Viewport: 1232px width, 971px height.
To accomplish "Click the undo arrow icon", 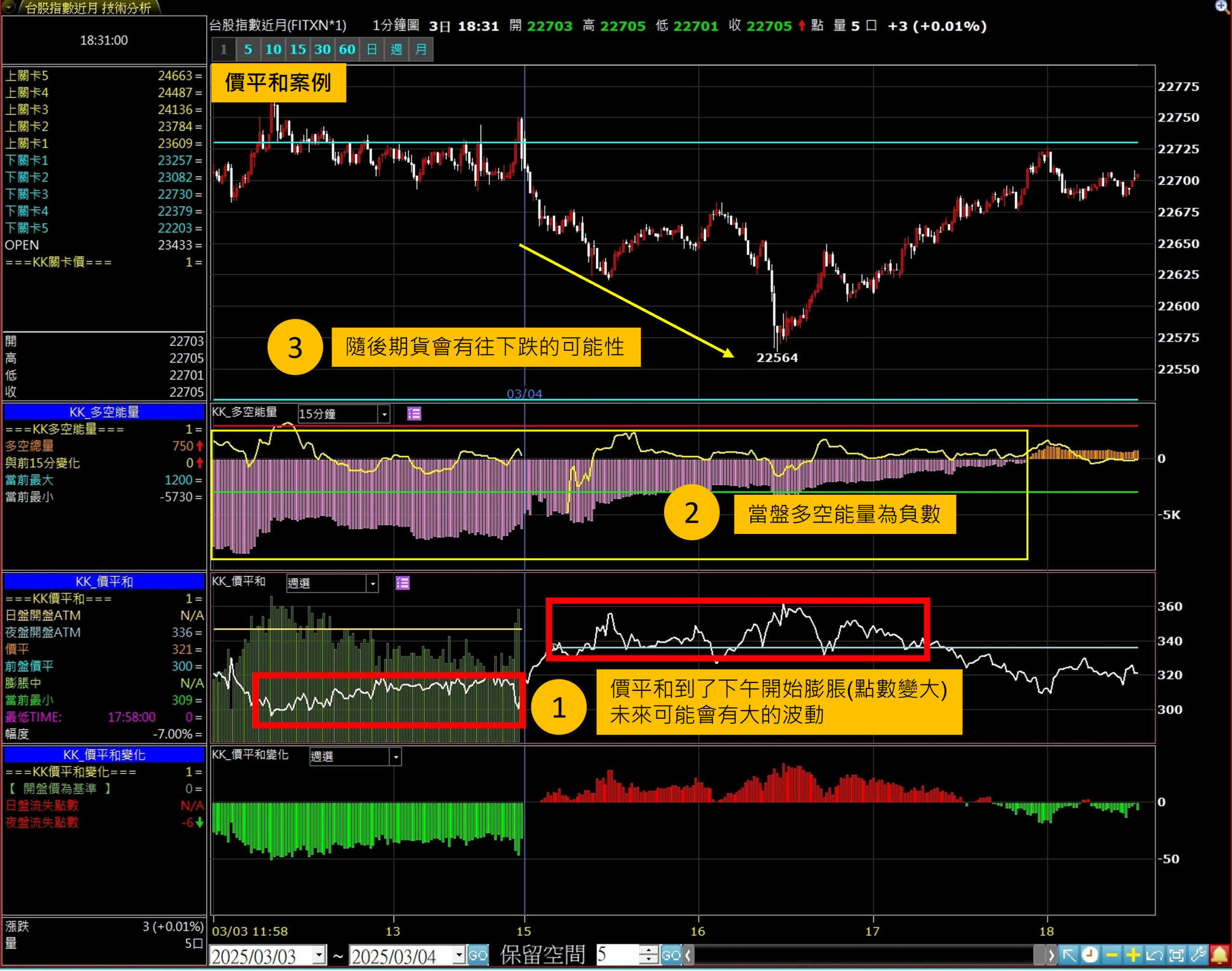I will click(x=1154, y=955).
